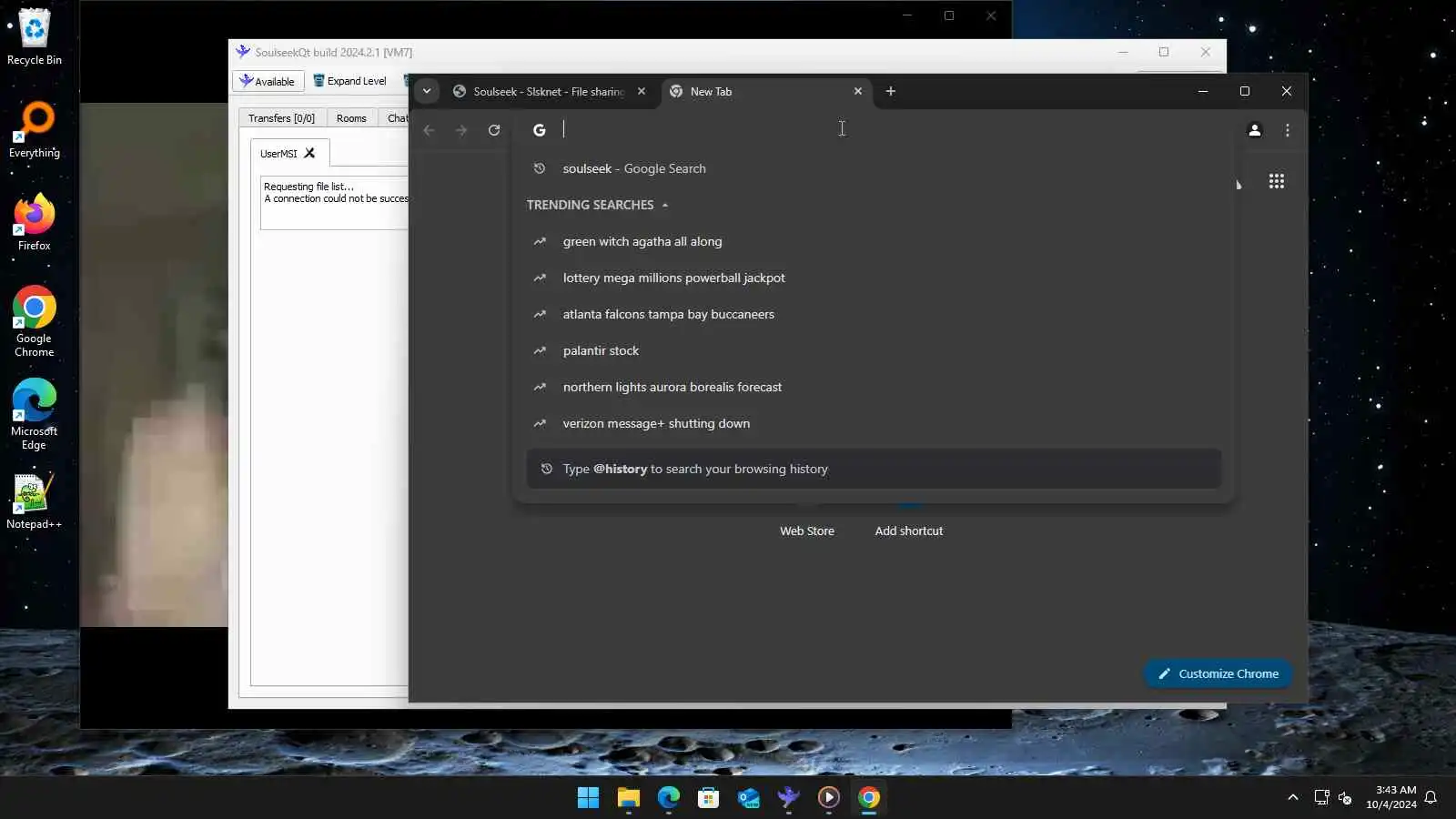The height and width of the screenshot is (819, 1456).
Task: Show hidden system tray icons chevron
Action: (1292, 798)
